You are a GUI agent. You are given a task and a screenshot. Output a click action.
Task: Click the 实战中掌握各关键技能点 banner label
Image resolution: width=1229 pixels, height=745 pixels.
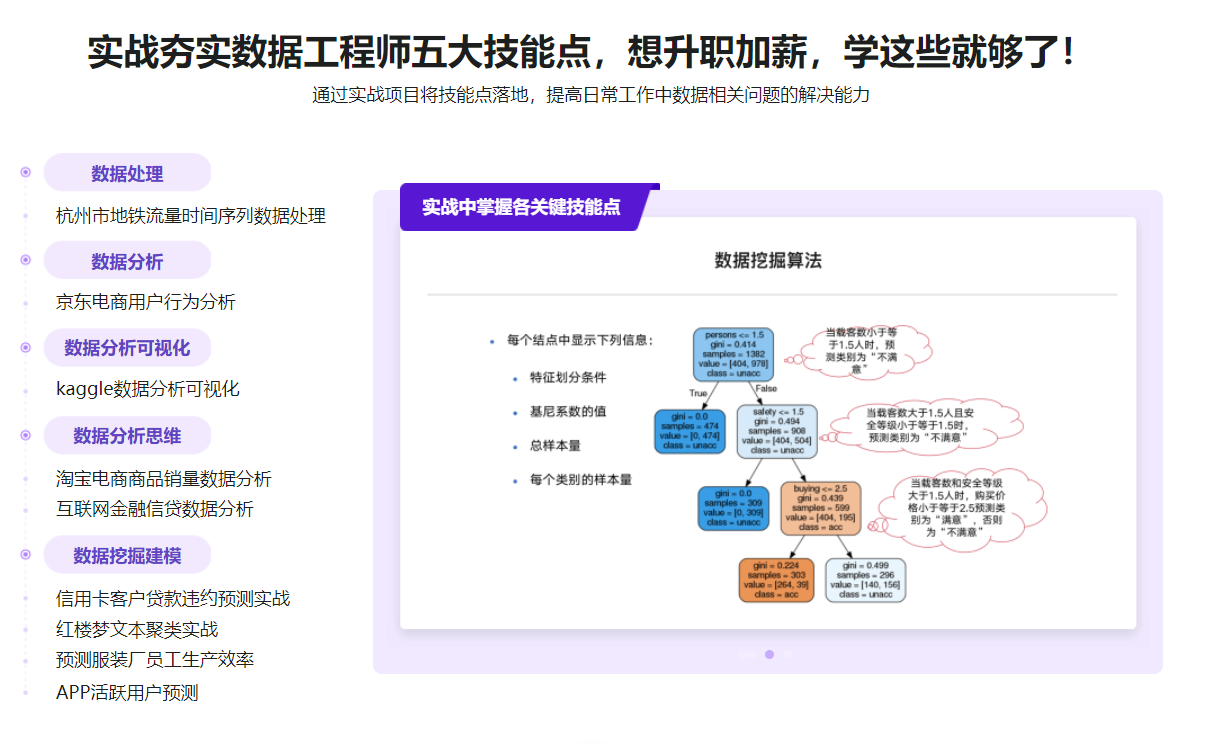pos(521,207)
